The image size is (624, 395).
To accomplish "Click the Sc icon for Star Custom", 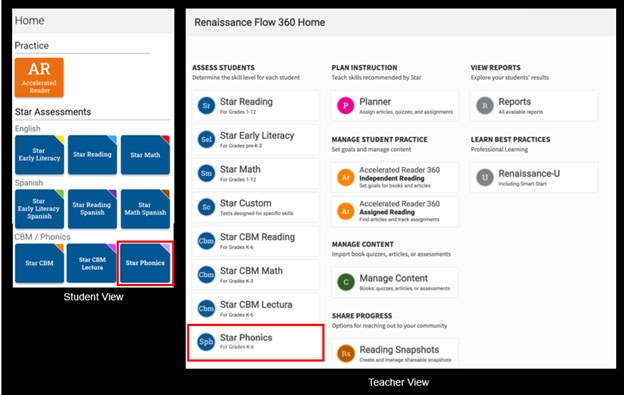I will (206, 207).
